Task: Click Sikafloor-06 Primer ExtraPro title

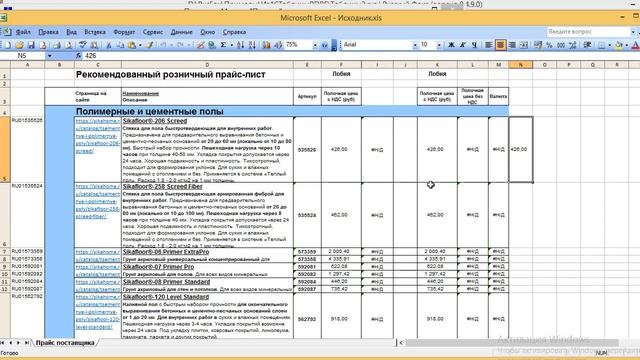Action: (x=166, y=252)
